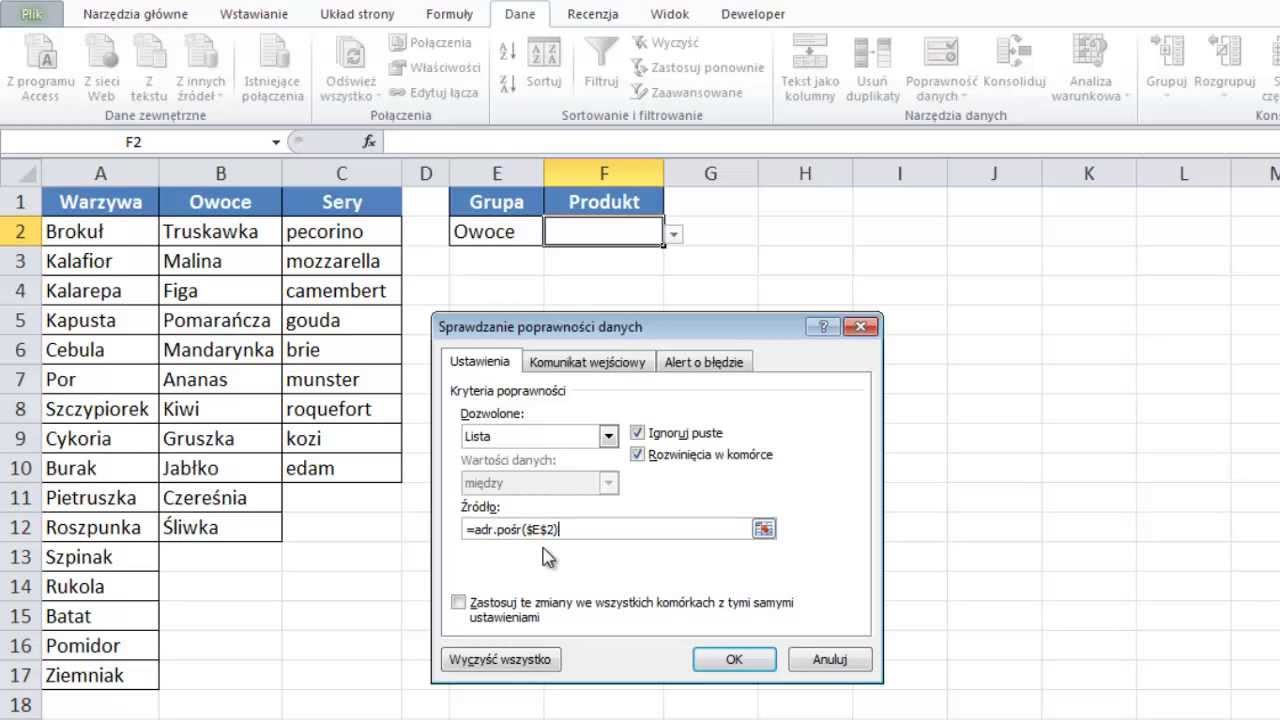Viewport: 1280px width, 720px height.
Task: Click the Anuluj button
Action: point(830,659)
